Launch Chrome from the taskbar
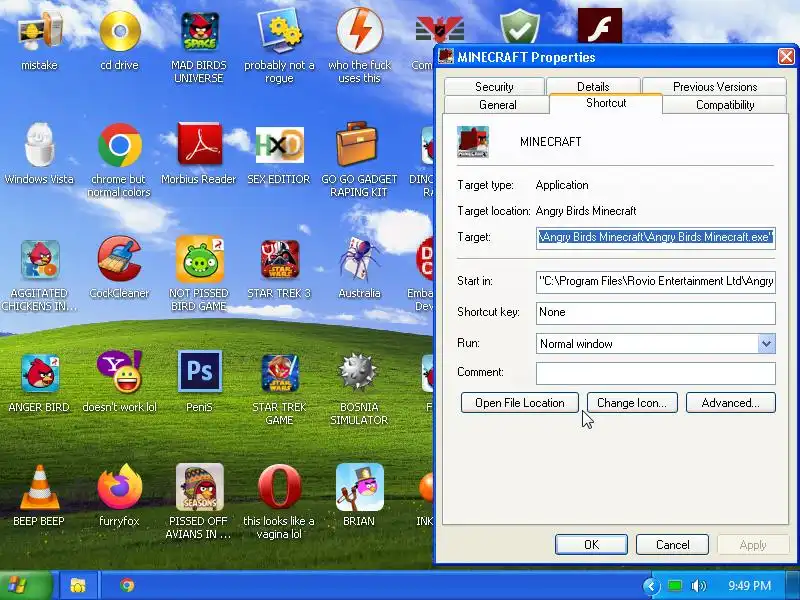The width and height of the screenshot is (800, 600). (128, 585)
